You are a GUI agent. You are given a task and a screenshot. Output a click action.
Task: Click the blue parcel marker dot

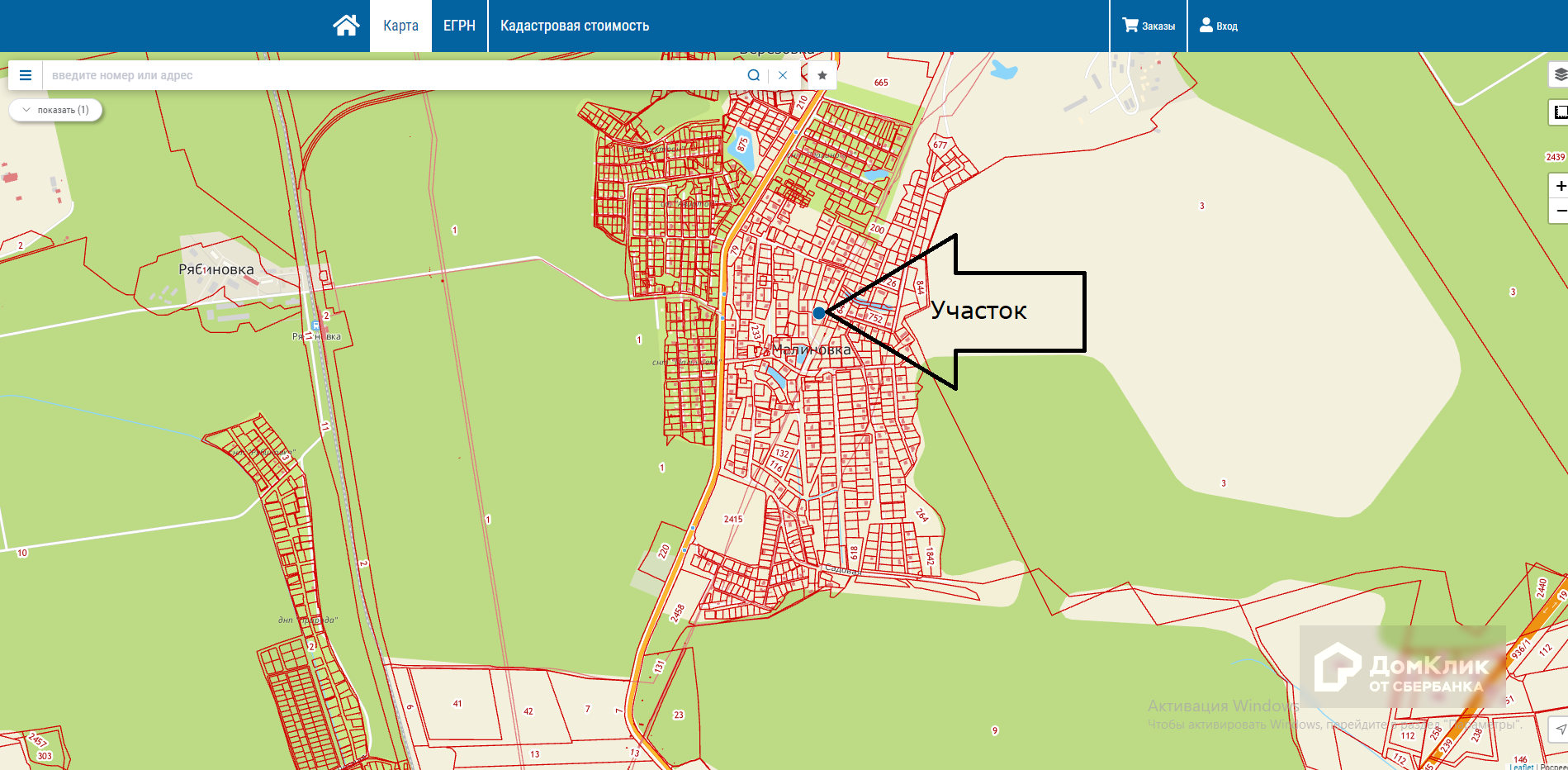click(818, 313)
